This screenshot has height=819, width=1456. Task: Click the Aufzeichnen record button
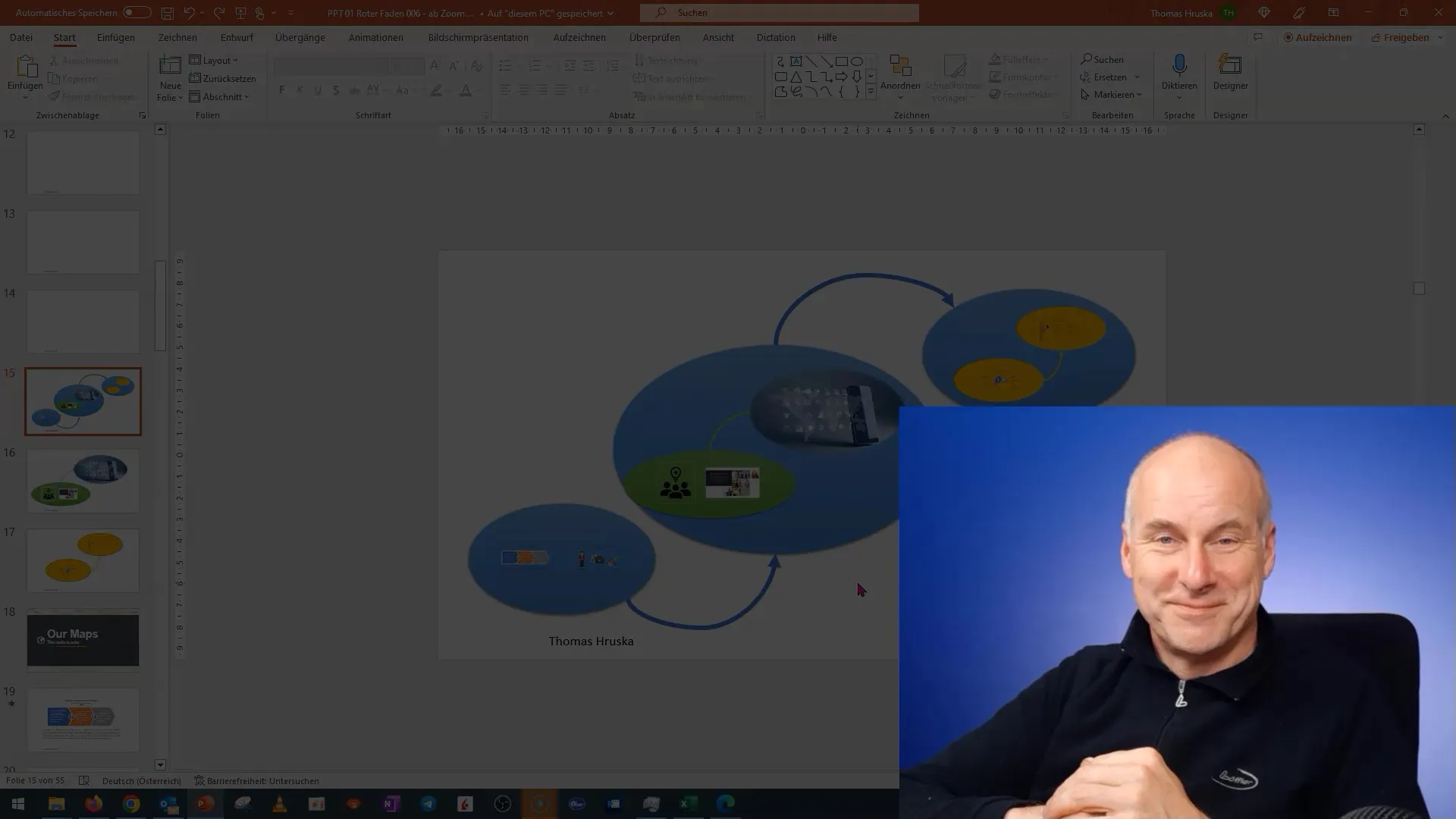[1317, 37]
